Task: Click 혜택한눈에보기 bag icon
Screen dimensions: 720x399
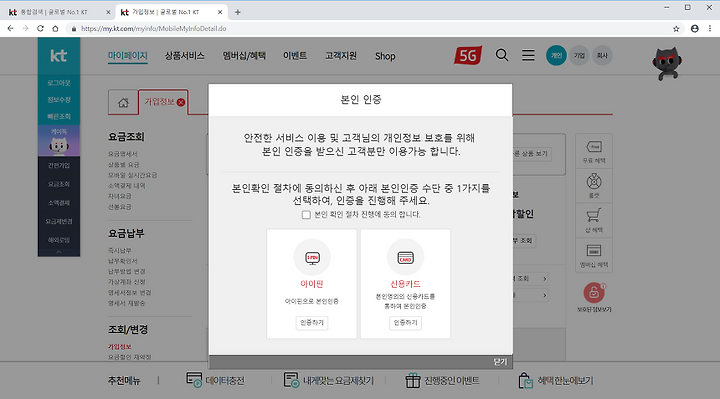Action: 525,380
